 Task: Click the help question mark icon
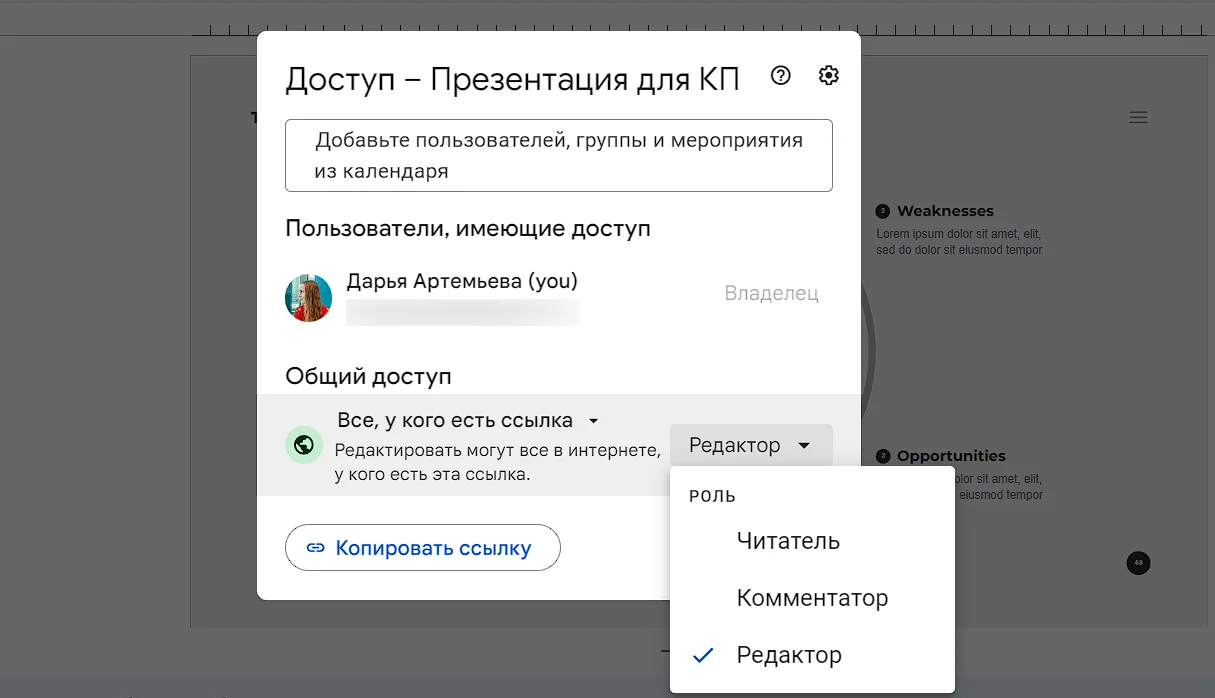point(781,76)
